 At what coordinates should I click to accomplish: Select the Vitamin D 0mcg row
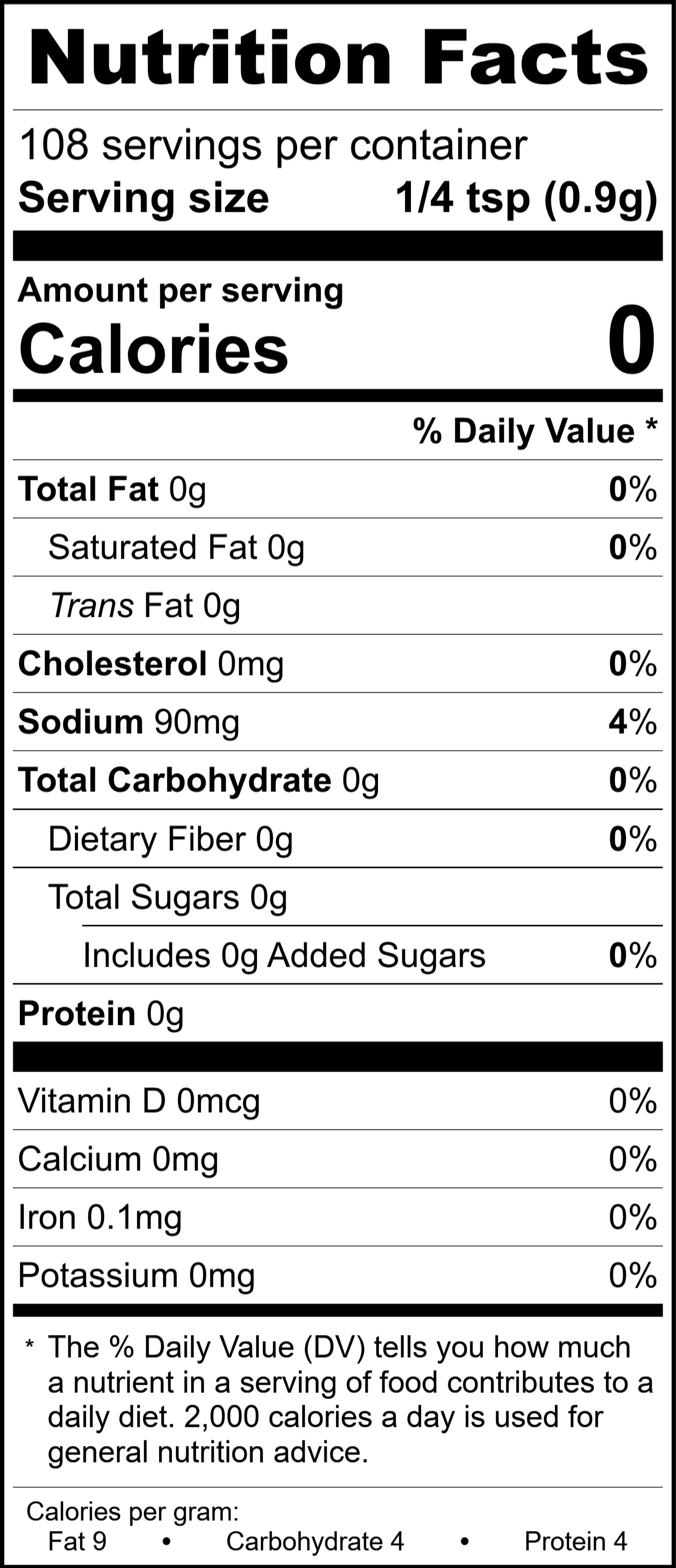click(338, 1101)
